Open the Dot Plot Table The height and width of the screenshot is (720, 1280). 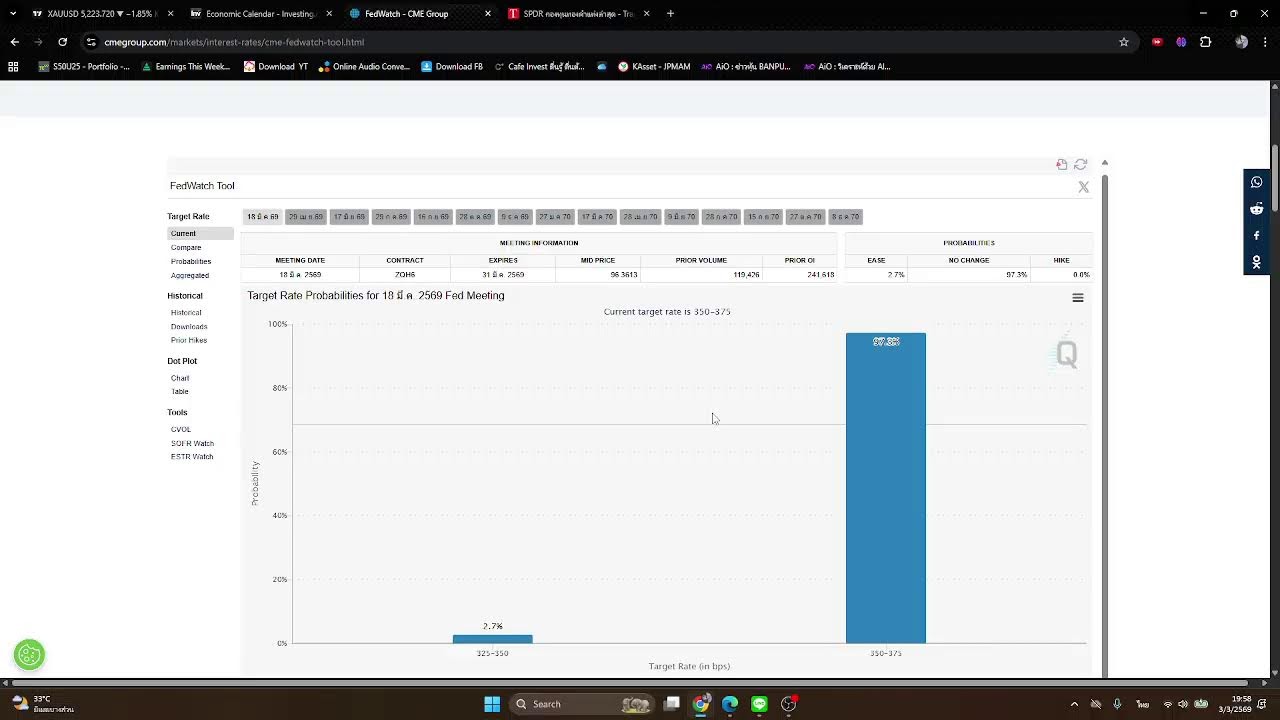click(x=180, y=392)
